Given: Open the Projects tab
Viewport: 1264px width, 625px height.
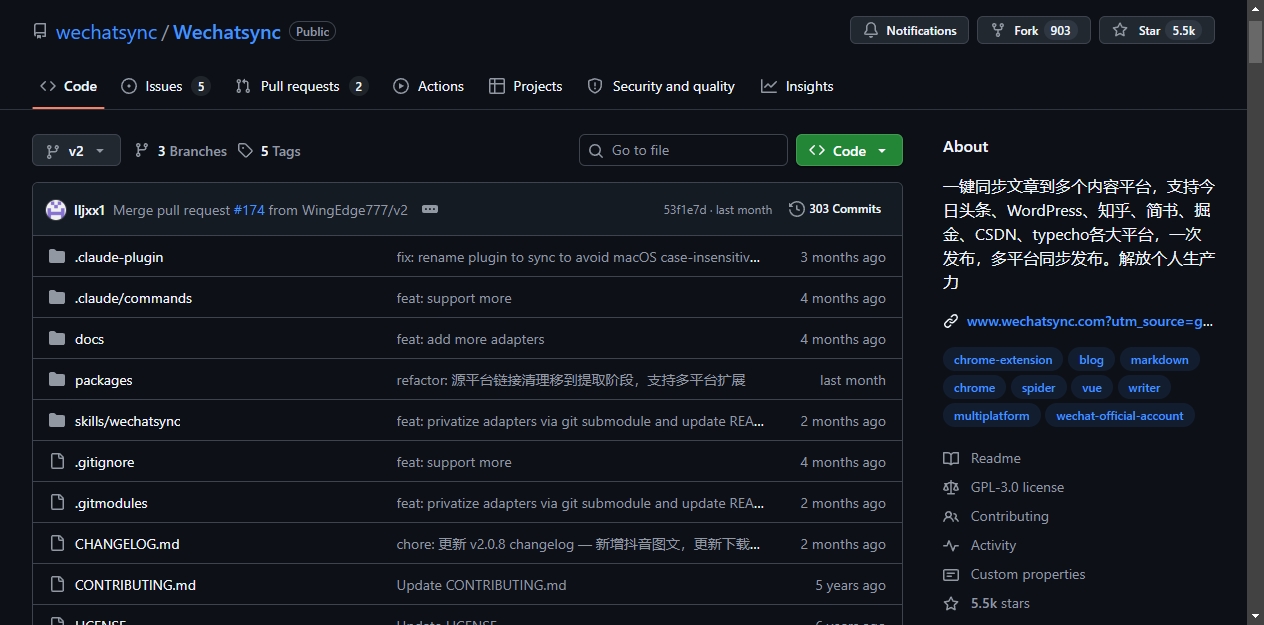Looking at the screenshot, I should click(525, 86).
